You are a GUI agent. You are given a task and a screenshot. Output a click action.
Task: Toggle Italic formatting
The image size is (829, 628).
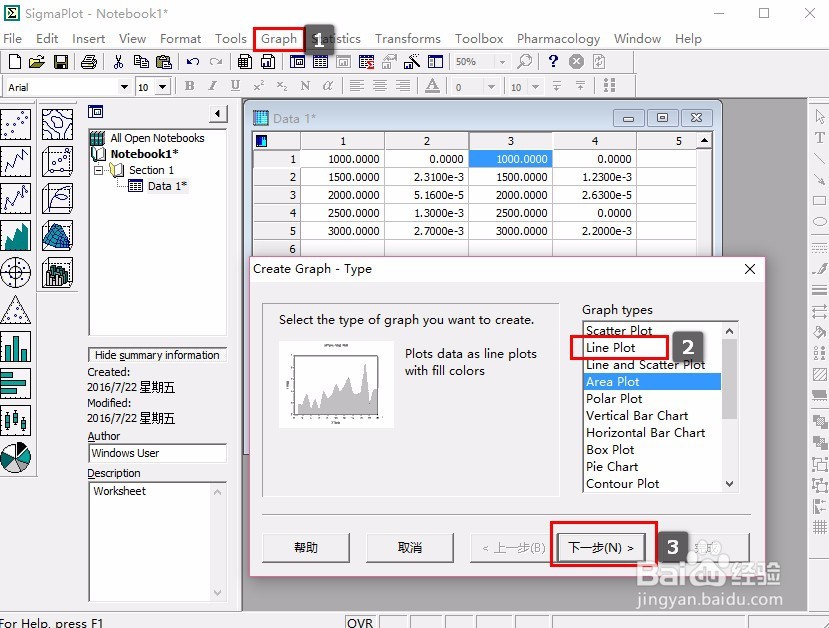(x=213, y=86)
